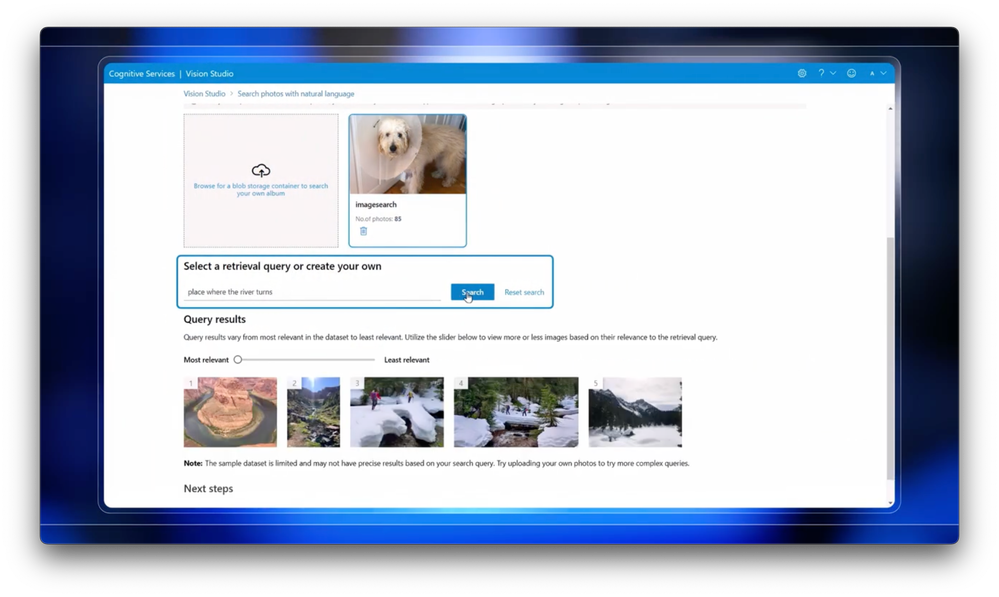999x597 pixels.
Task: Click the 'Vision Studio' header title
Action: (210, 74)
